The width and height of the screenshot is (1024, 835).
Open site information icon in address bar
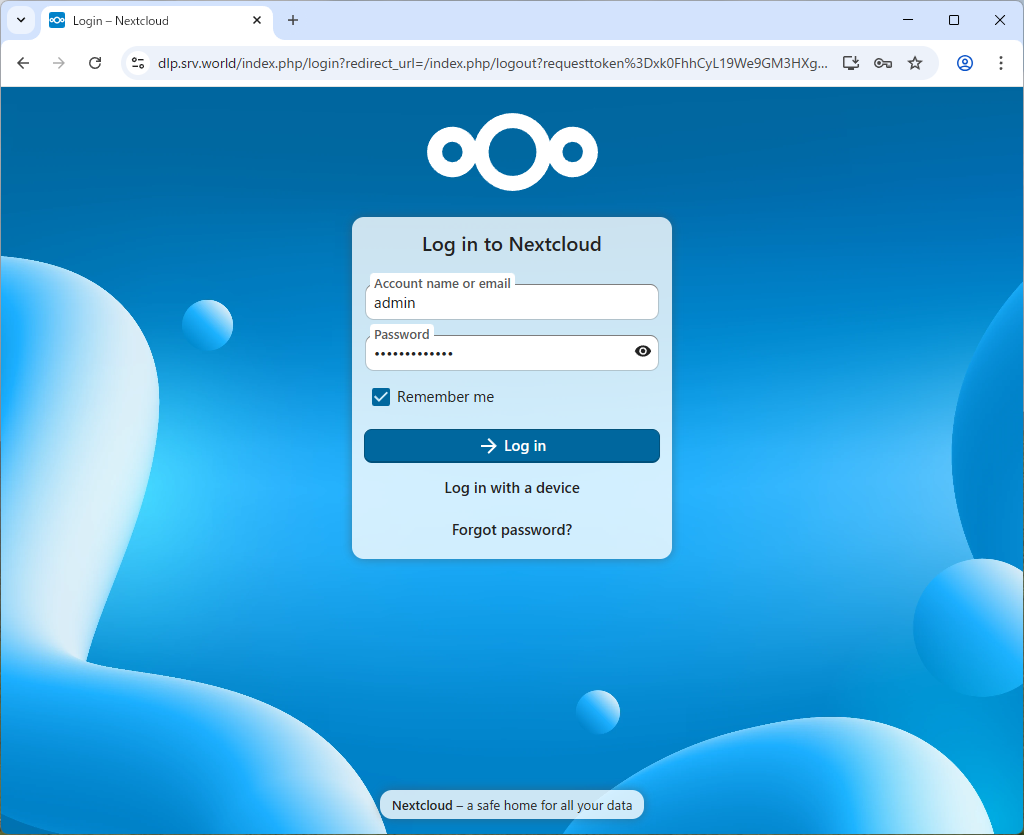point(138,63)
